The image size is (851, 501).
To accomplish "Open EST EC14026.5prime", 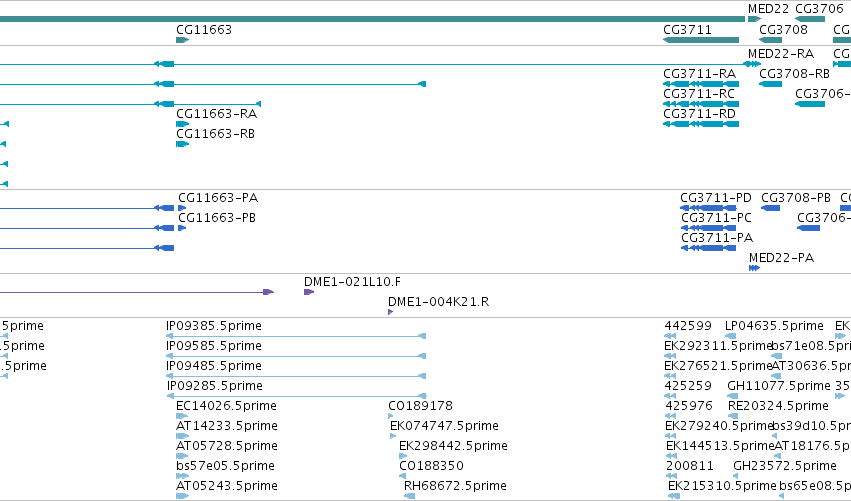I will pos(226,406).
